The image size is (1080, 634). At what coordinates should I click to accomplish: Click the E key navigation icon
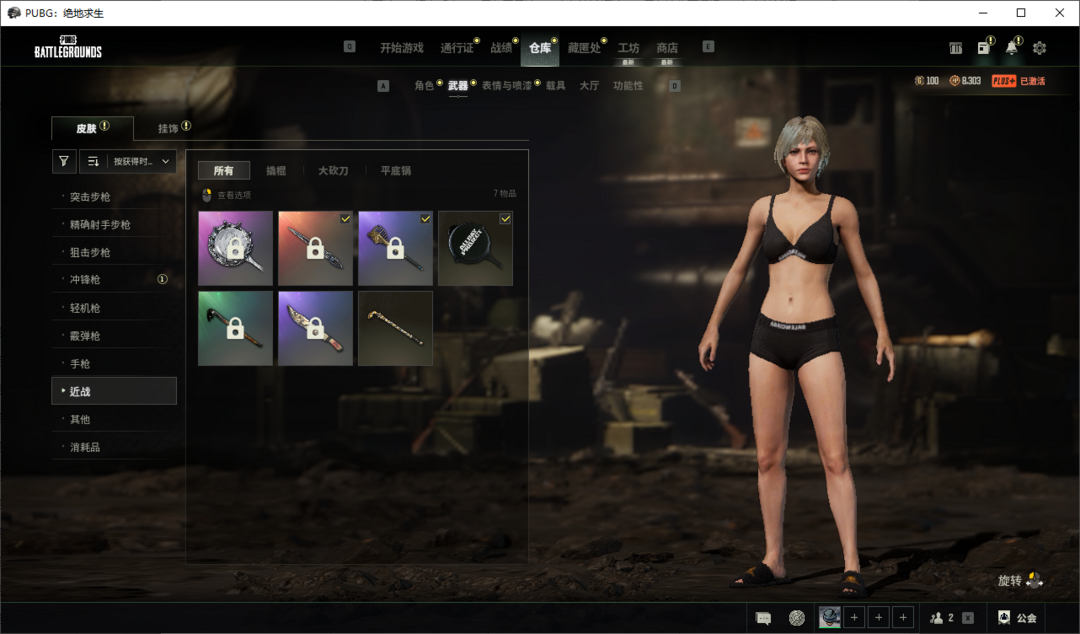click(x=708, y=47)
